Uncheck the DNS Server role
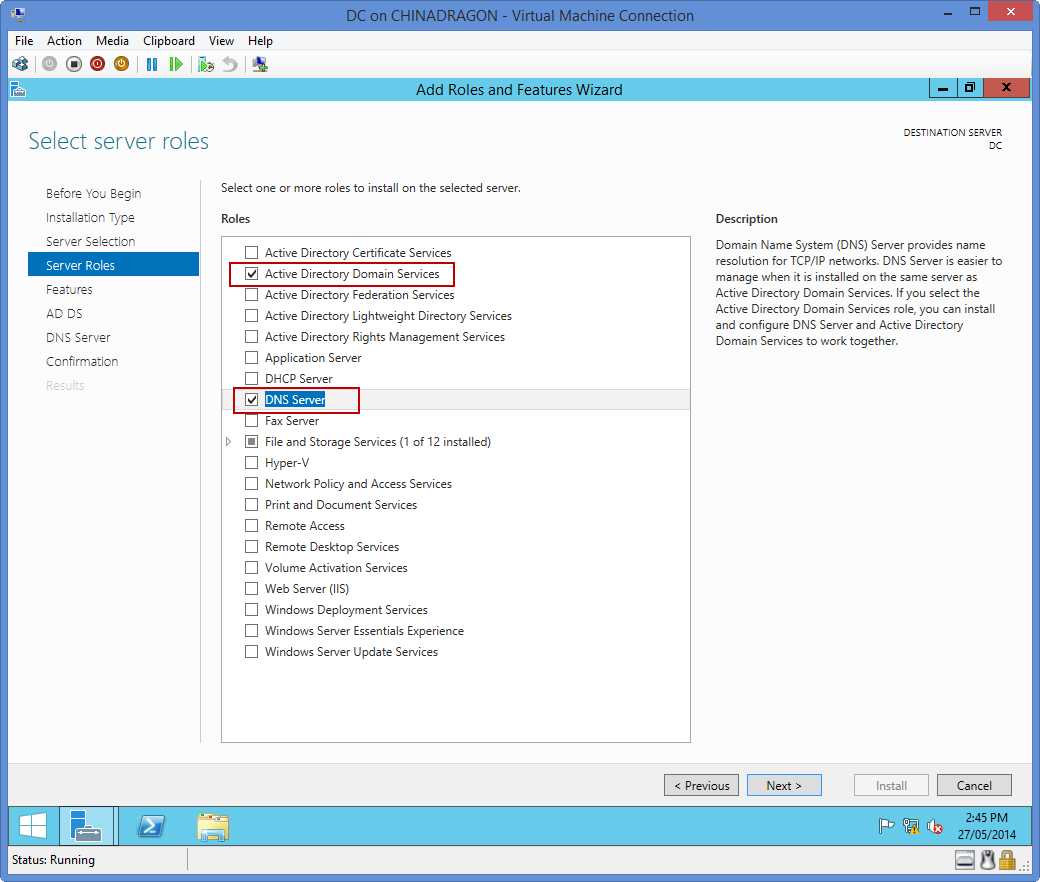Viewport: 1040px width, 882px height. 251,399
